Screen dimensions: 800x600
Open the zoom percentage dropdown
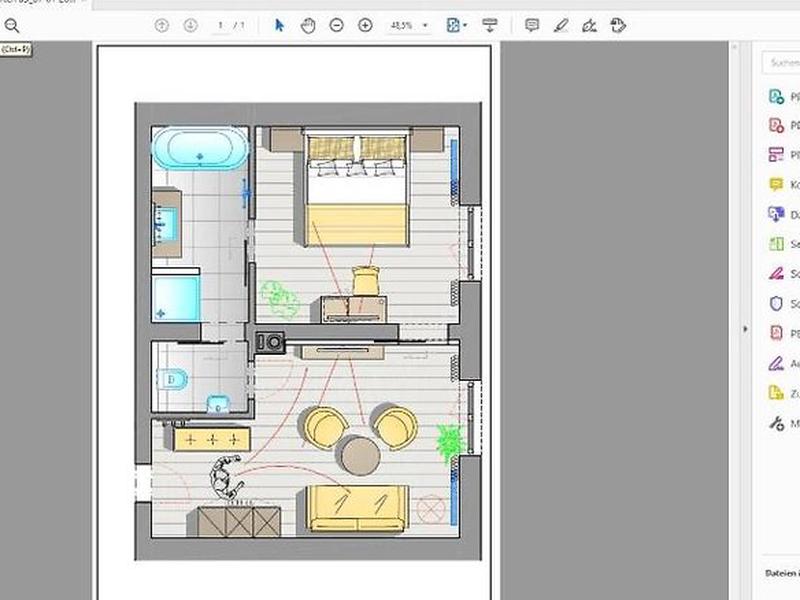point(426,25)
